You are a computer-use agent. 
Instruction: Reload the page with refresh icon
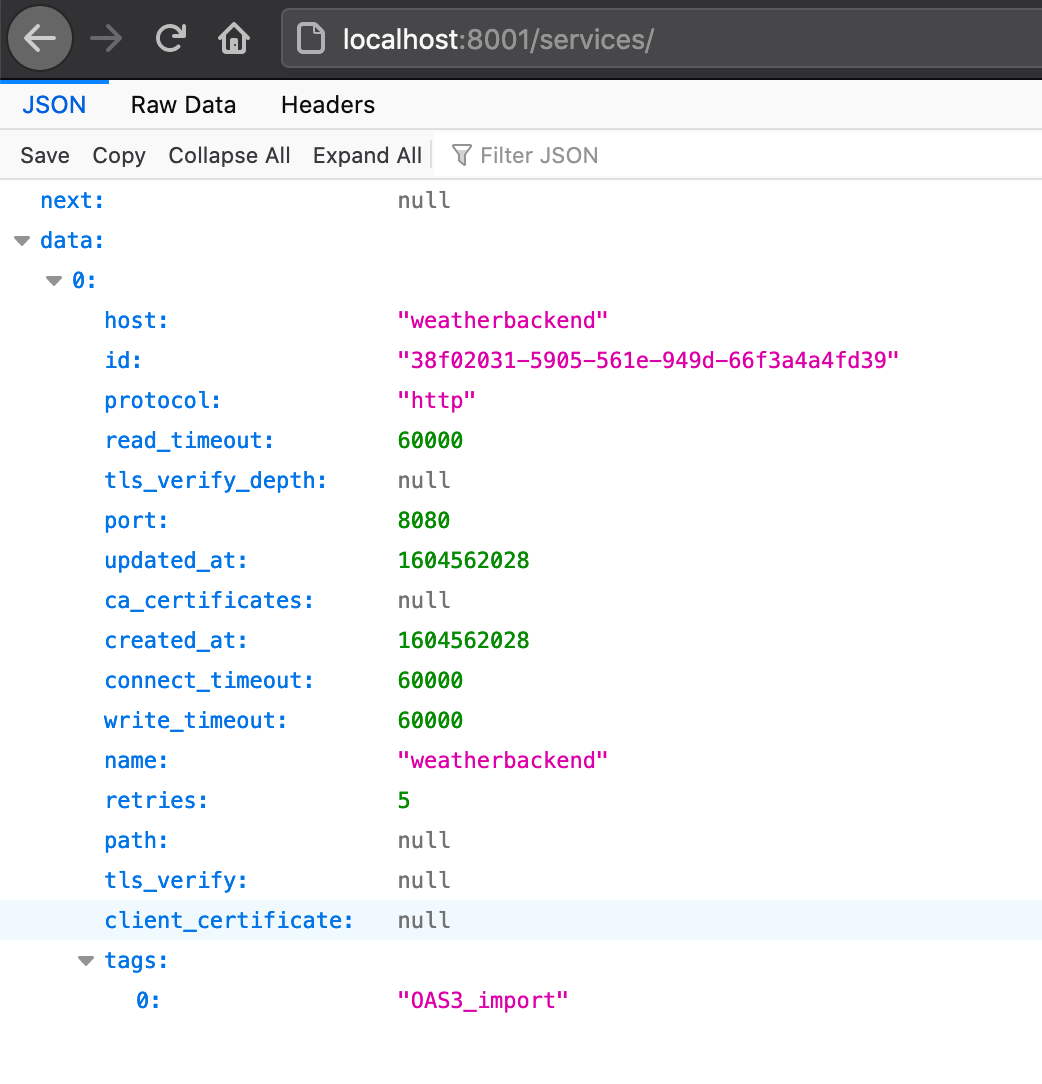pos(171,39)
